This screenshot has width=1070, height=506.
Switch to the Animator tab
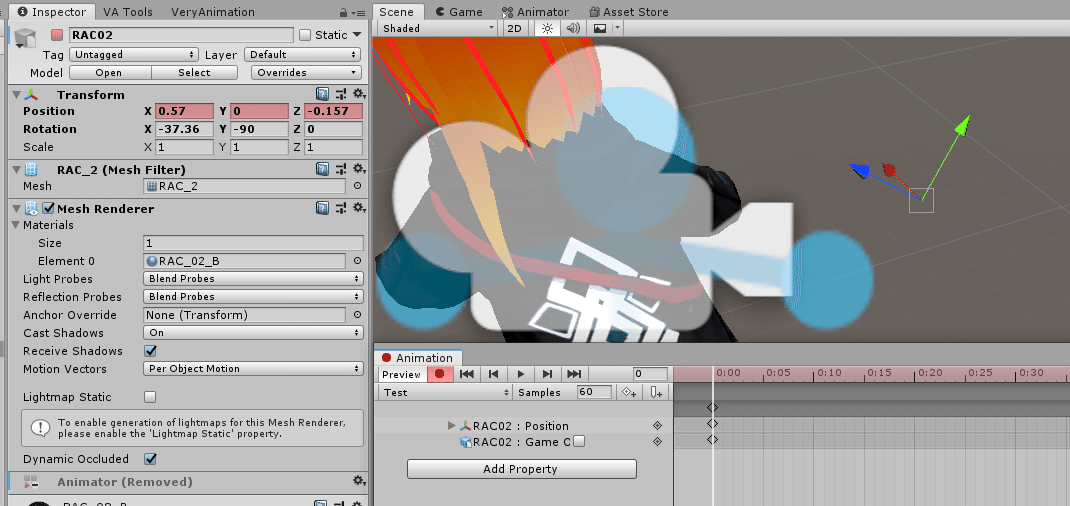point(535,12)
